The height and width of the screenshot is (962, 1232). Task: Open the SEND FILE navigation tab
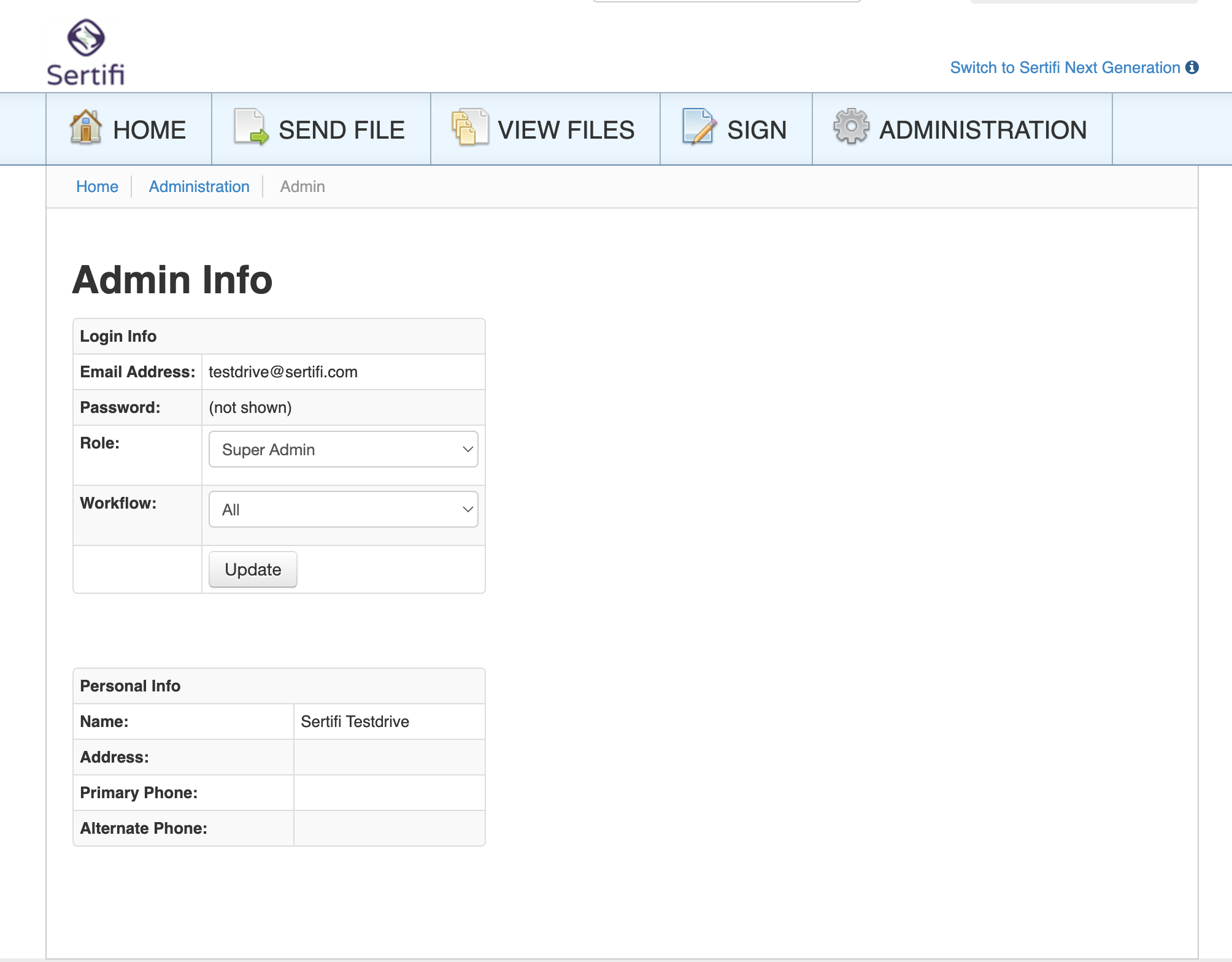pos(321,129)
